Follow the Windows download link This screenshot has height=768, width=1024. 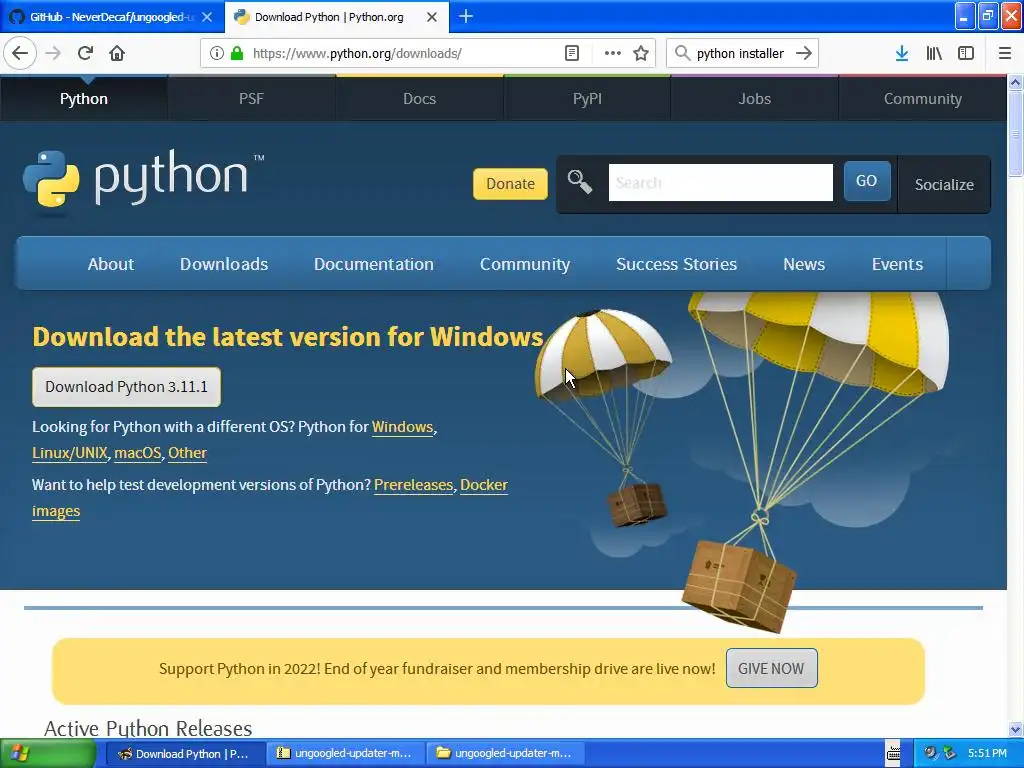[402, 426]
